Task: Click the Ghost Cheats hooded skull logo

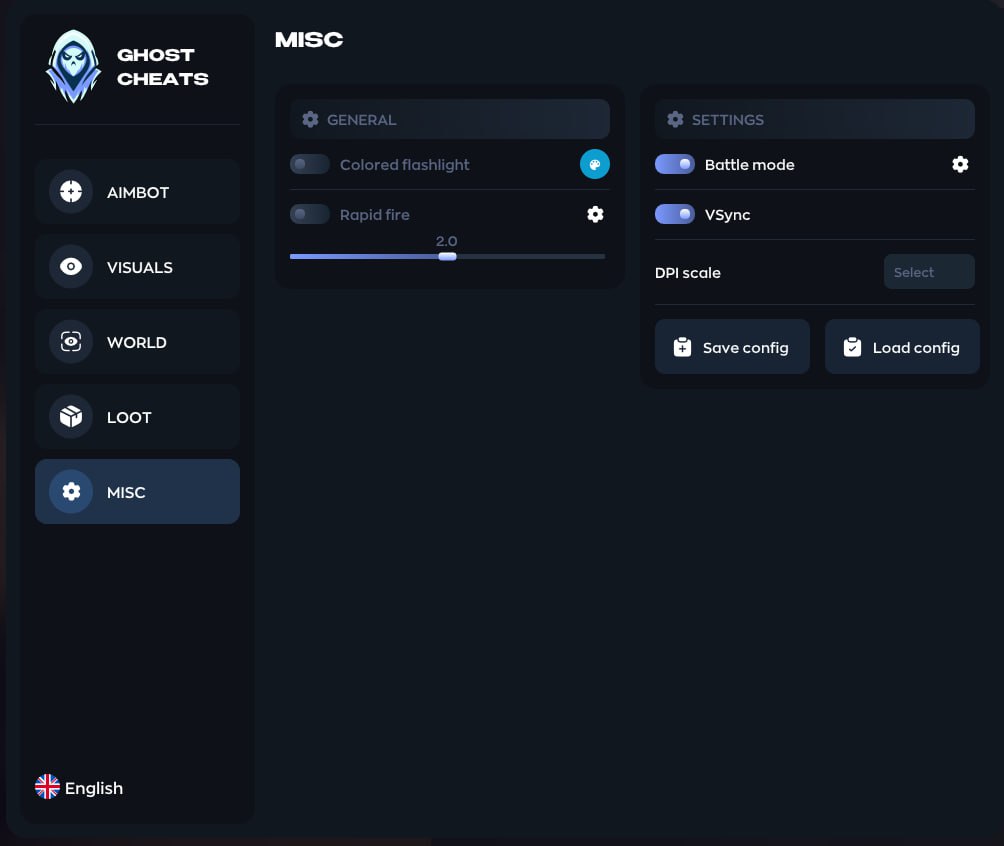Action: 73,67
